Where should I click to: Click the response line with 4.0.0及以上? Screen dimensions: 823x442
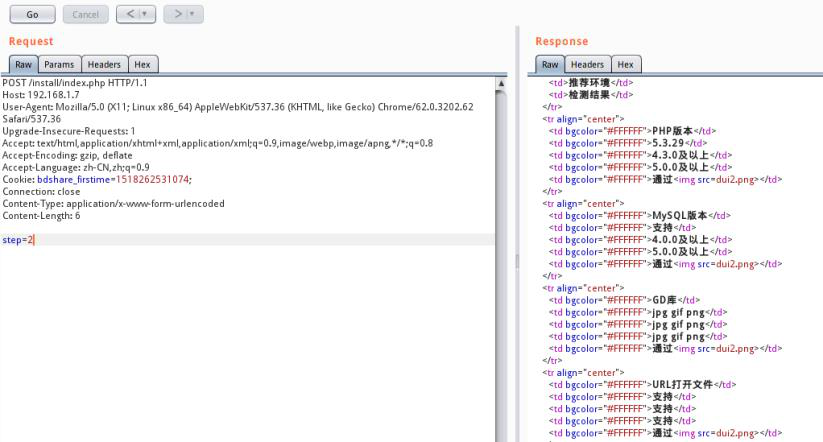click(x=640, y=240)
